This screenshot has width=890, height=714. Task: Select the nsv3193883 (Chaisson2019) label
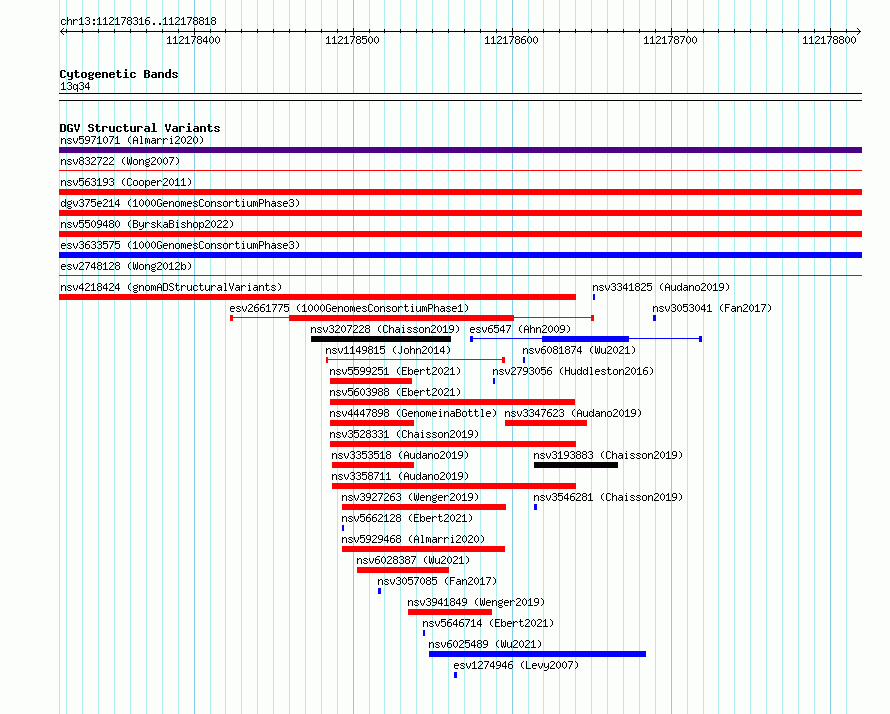608,455
